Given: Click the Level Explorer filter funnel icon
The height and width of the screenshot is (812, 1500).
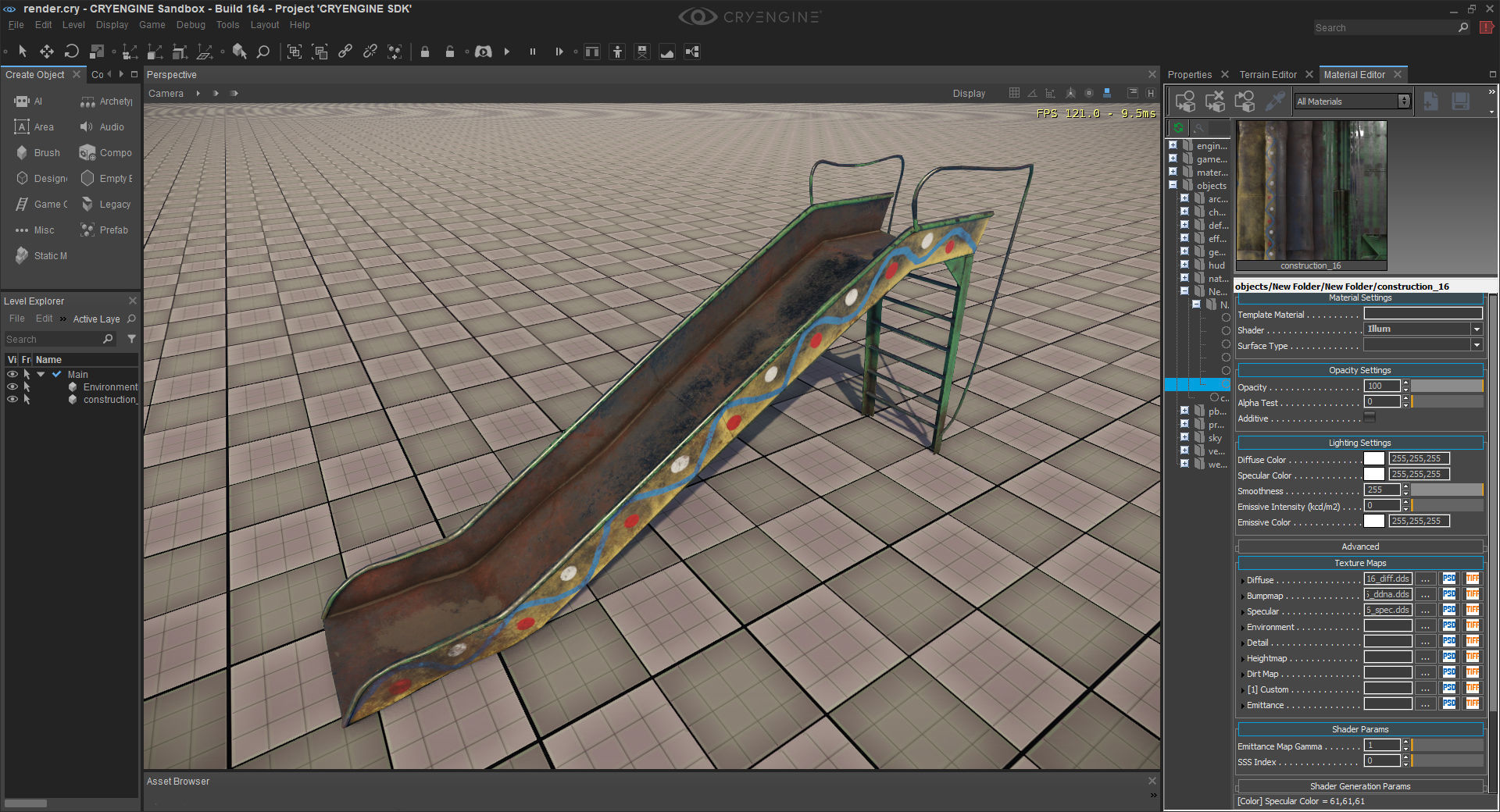Looking at the screenshot, I should (x=131, y=339).
